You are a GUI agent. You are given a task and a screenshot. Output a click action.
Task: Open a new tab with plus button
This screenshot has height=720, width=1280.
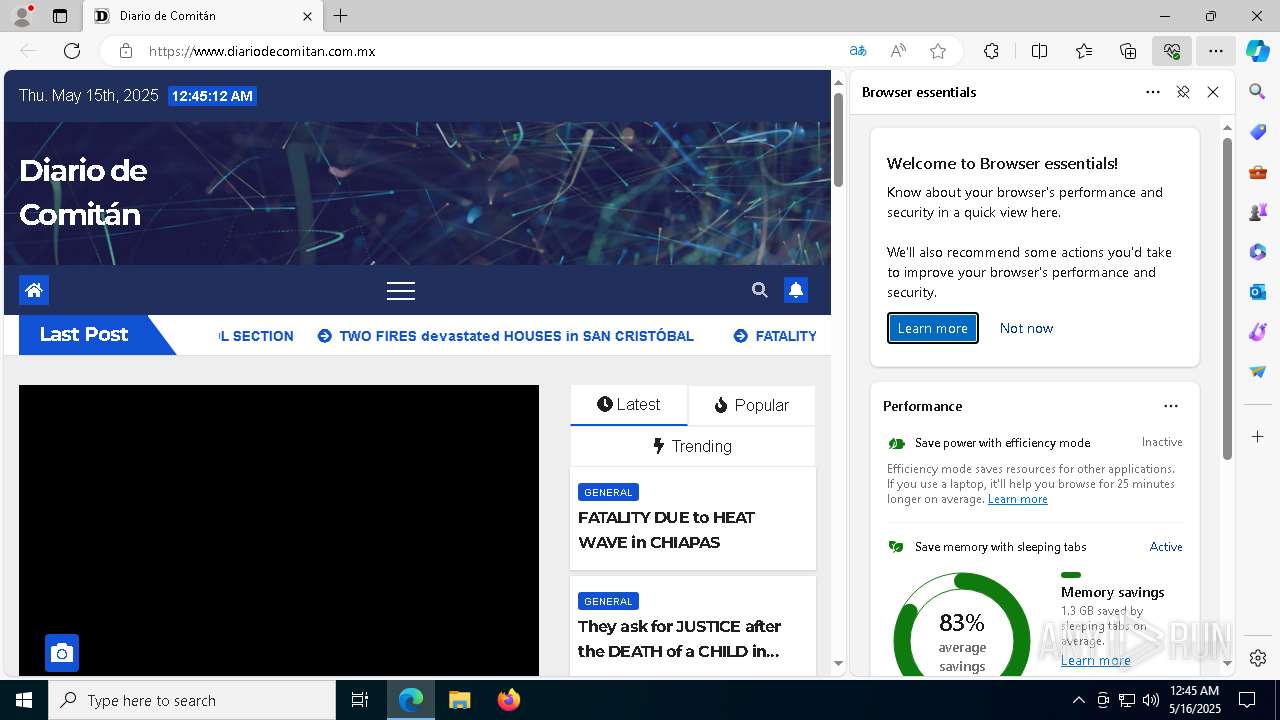(341, 16)
